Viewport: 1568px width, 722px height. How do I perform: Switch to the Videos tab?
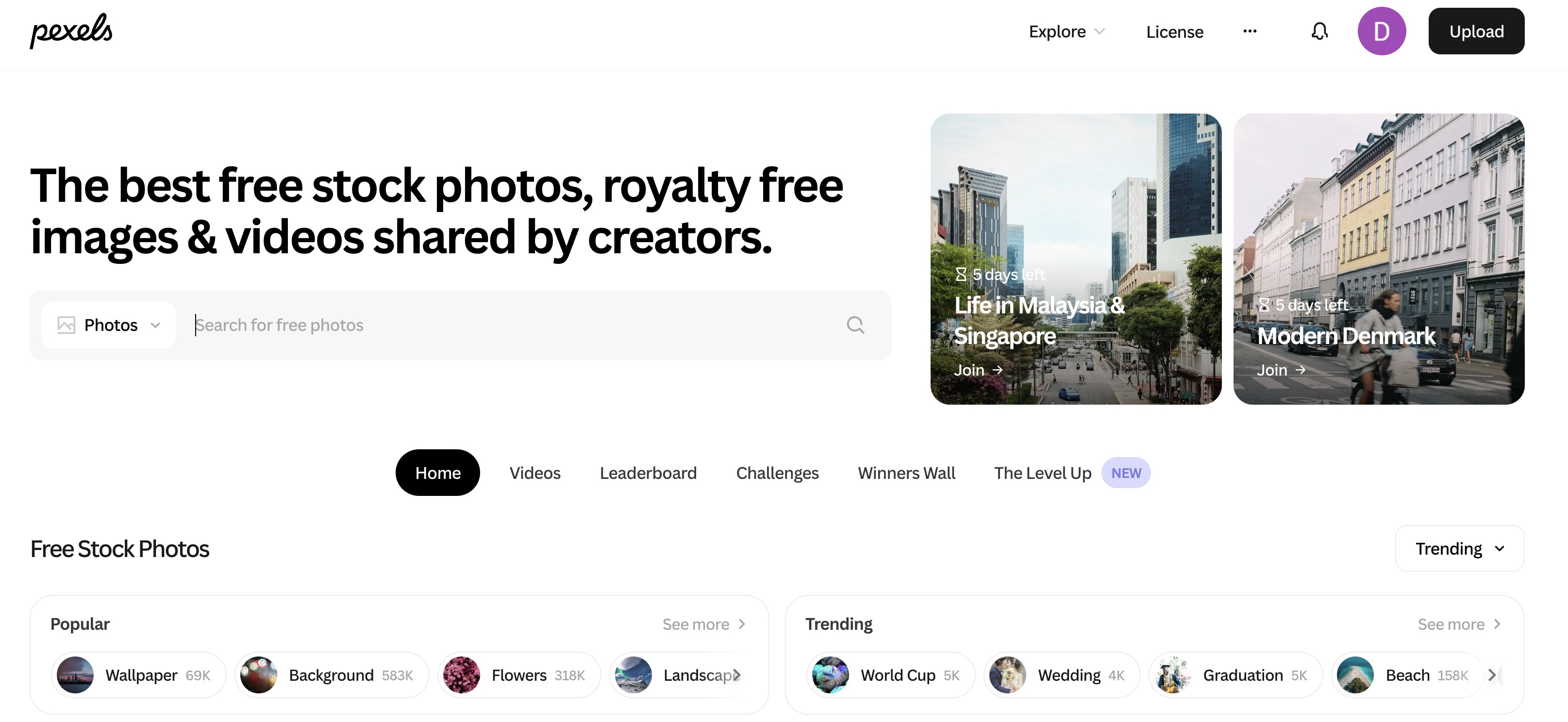[534, 473]
